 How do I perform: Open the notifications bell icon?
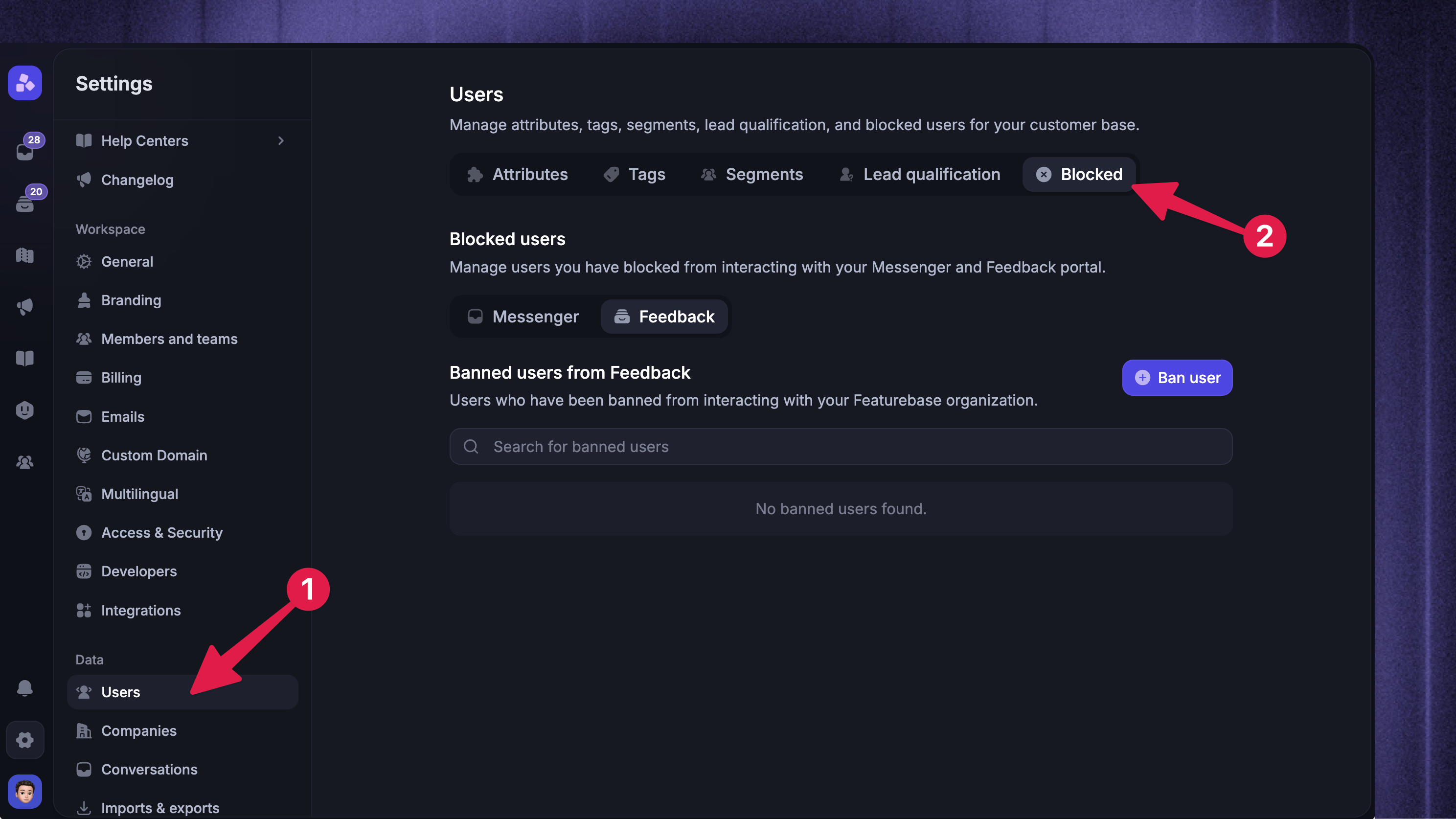tap(25, 688)
